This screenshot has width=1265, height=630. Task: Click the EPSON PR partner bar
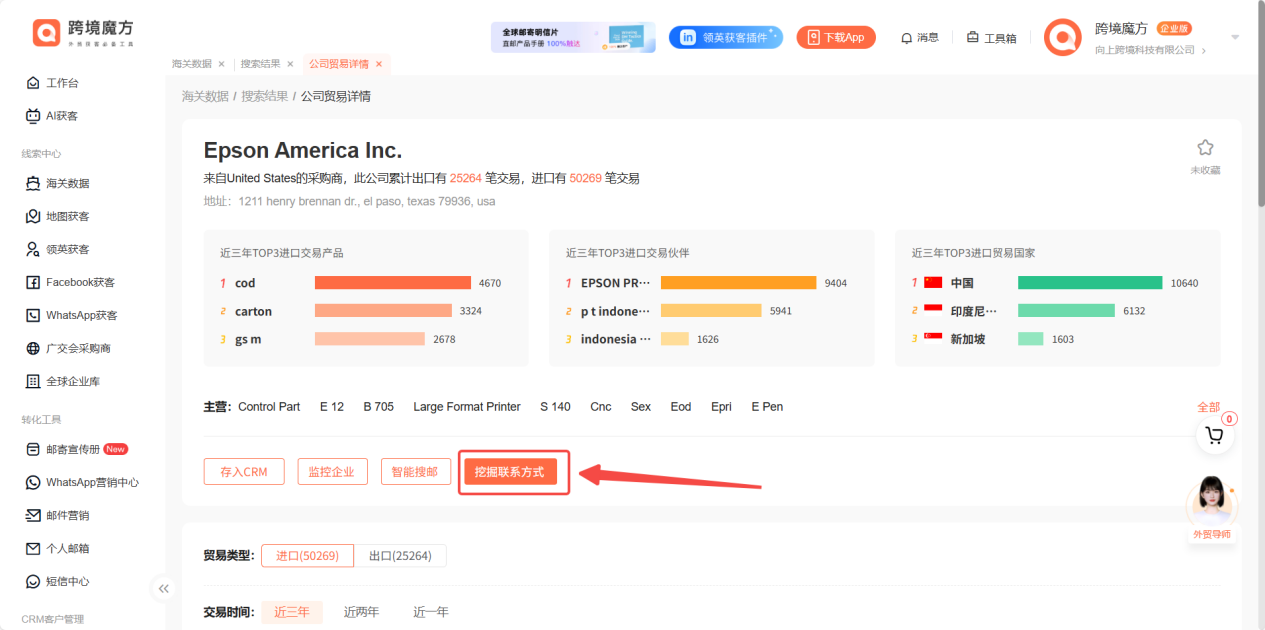click(739, 283)
